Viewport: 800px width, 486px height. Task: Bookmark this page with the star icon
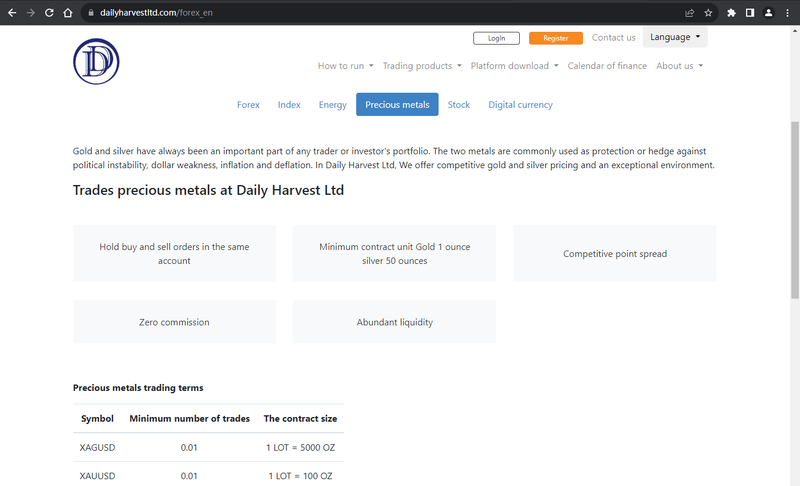click(x=708, y=13)
